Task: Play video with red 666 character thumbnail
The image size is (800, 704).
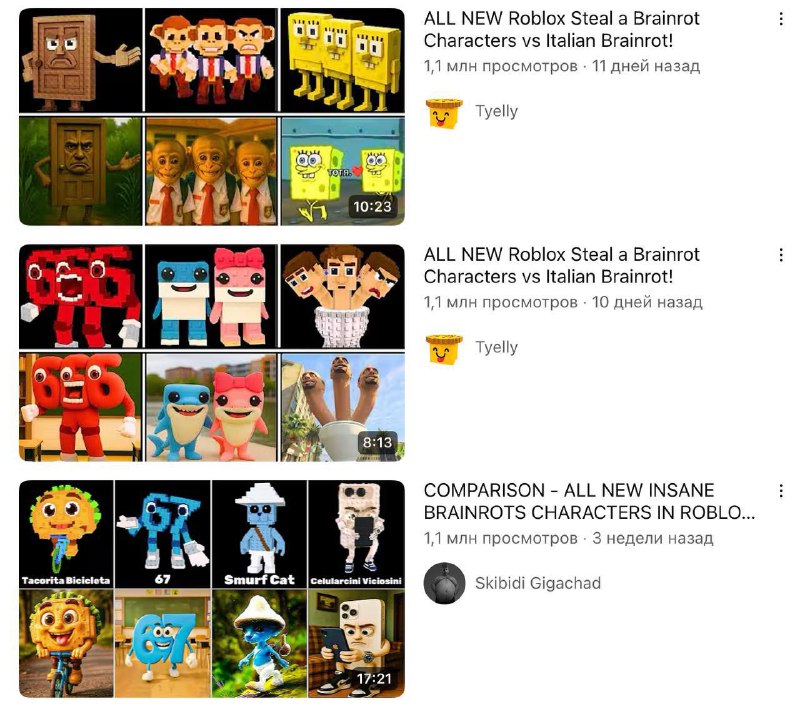Action: click(212, 353)
